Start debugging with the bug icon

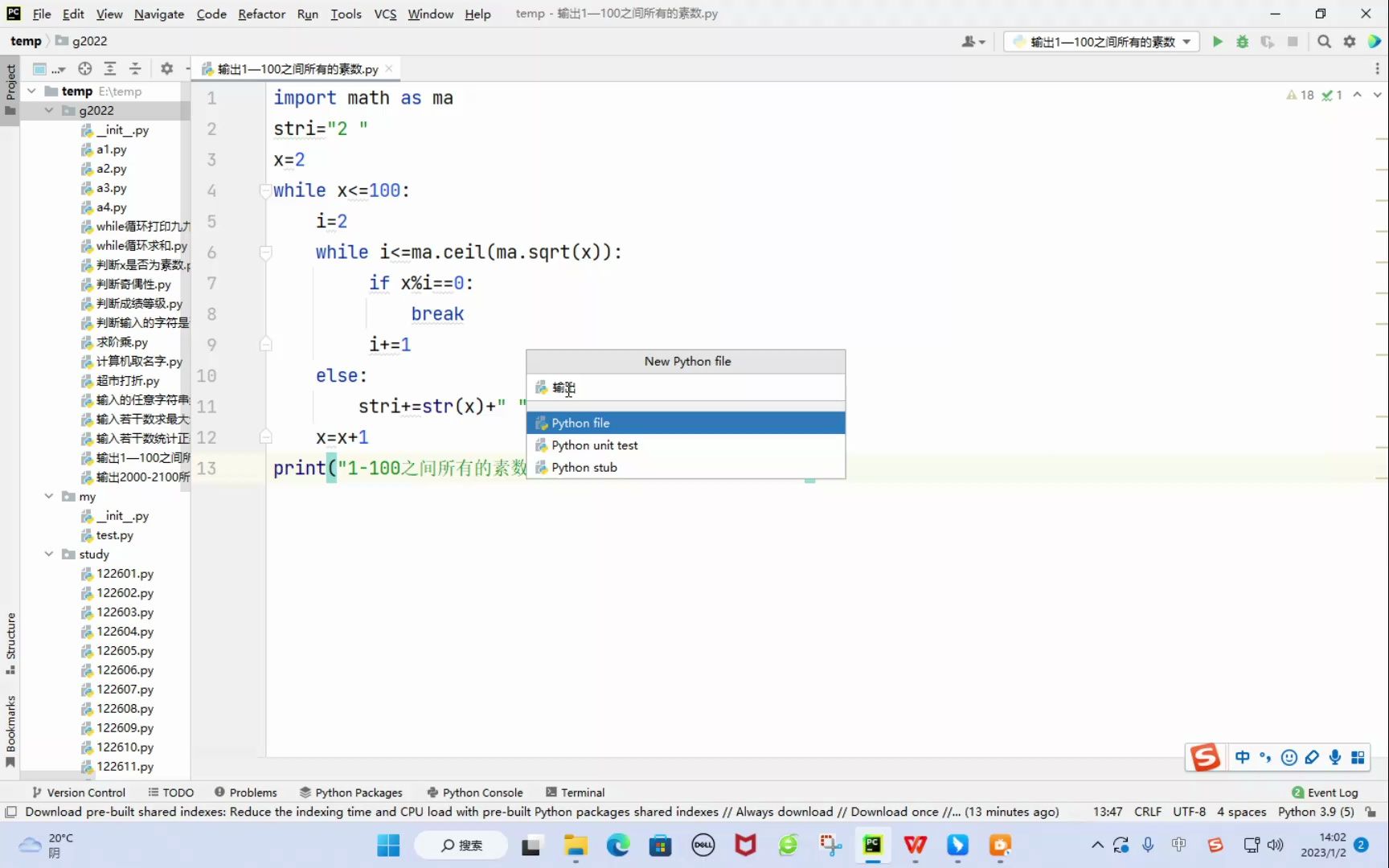click(1242, 42)
